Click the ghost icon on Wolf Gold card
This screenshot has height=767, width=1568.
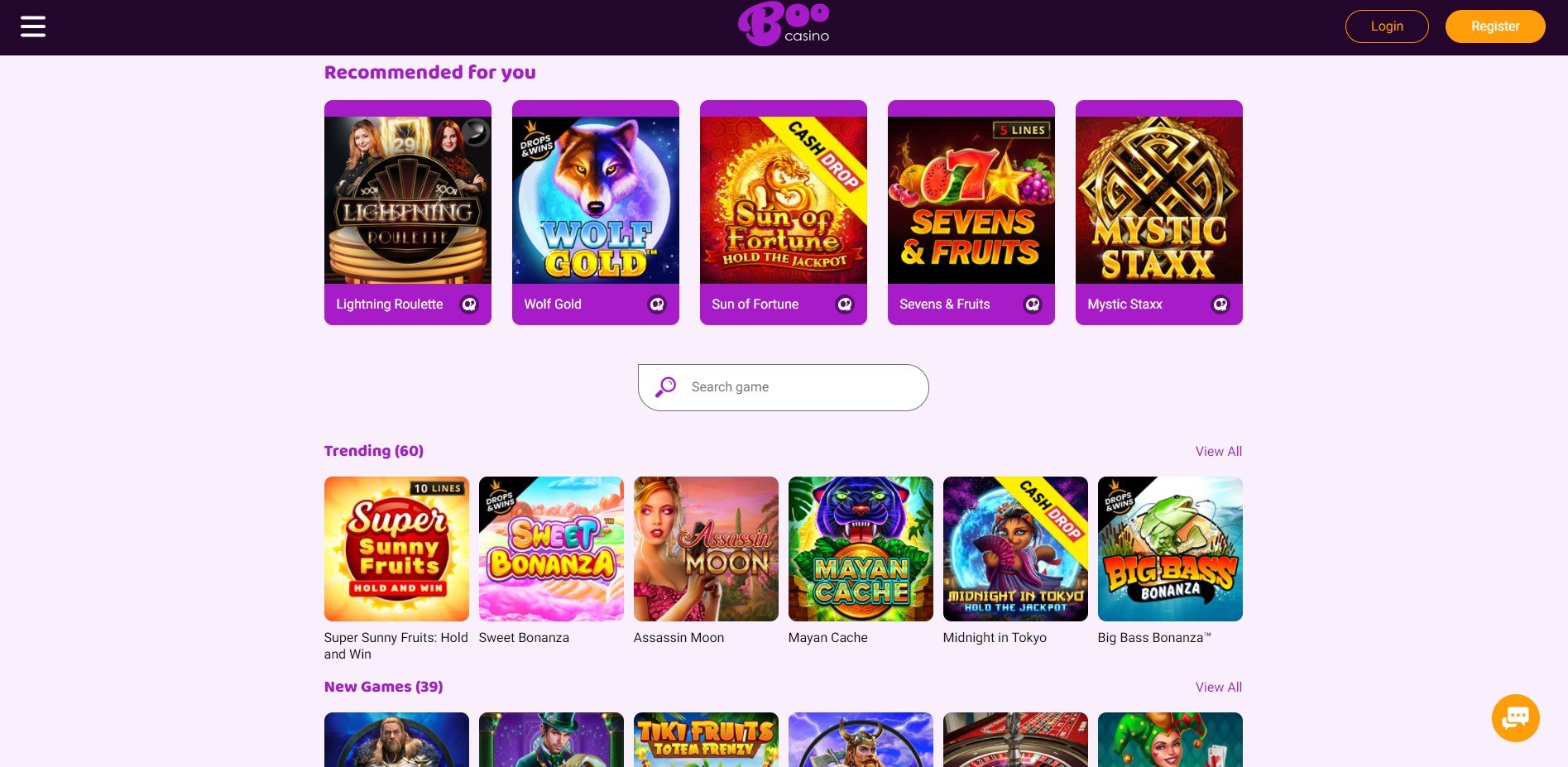[x=657, y=304]
